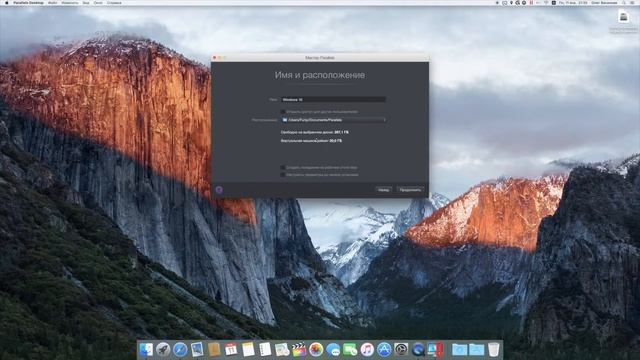Open iTunes music note dock icon
Viewport: 640px width, 360px height.
click(367, 350)
